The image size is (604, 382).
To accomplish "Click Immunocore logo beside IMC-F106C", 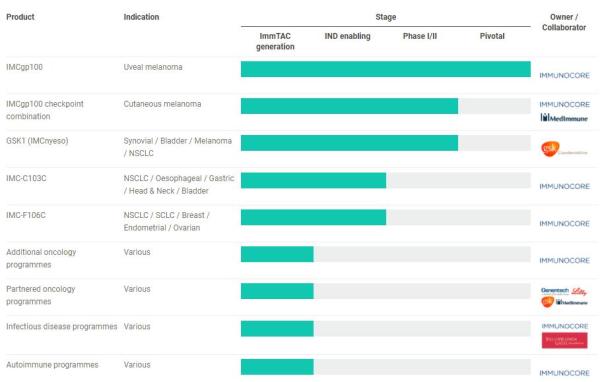I will [564, 224].
